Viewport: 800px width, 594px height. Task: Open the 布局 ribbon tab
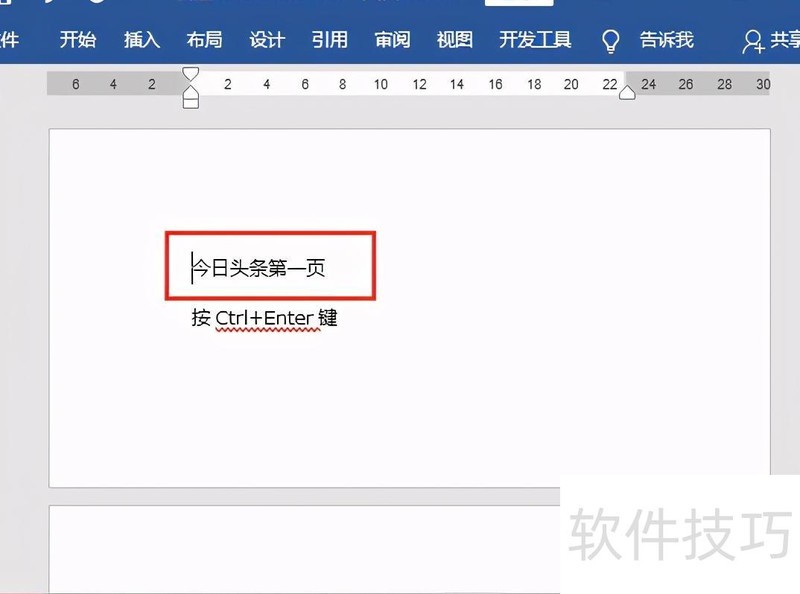point(204,40)
